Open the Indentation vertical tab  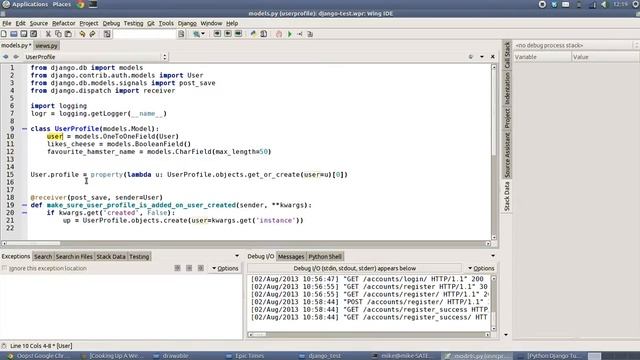(x=507, y=89)
